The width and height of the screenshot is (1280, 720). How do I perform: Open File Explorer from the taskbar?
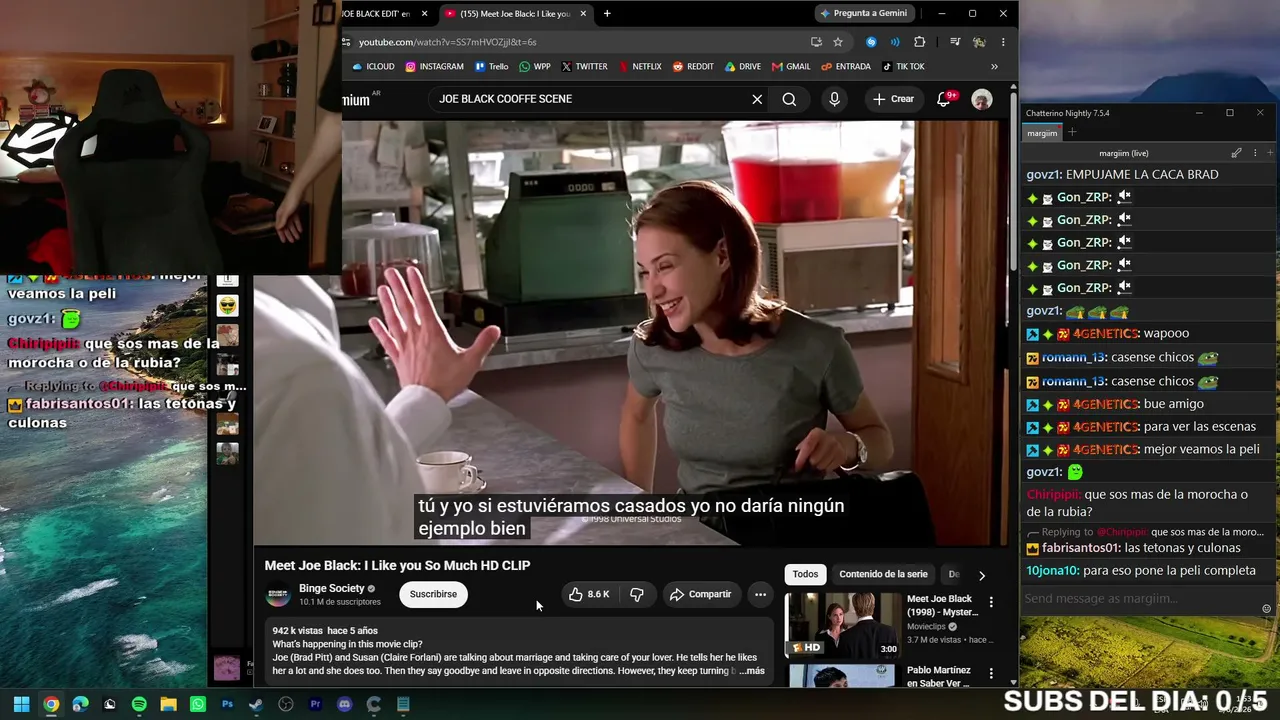(168, 704)
